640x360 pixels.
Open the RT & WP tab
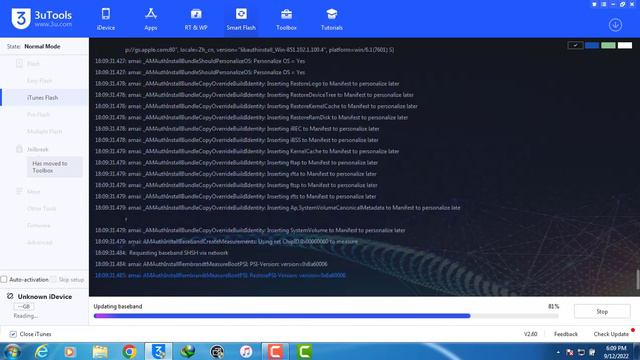[x=196, y=19]
